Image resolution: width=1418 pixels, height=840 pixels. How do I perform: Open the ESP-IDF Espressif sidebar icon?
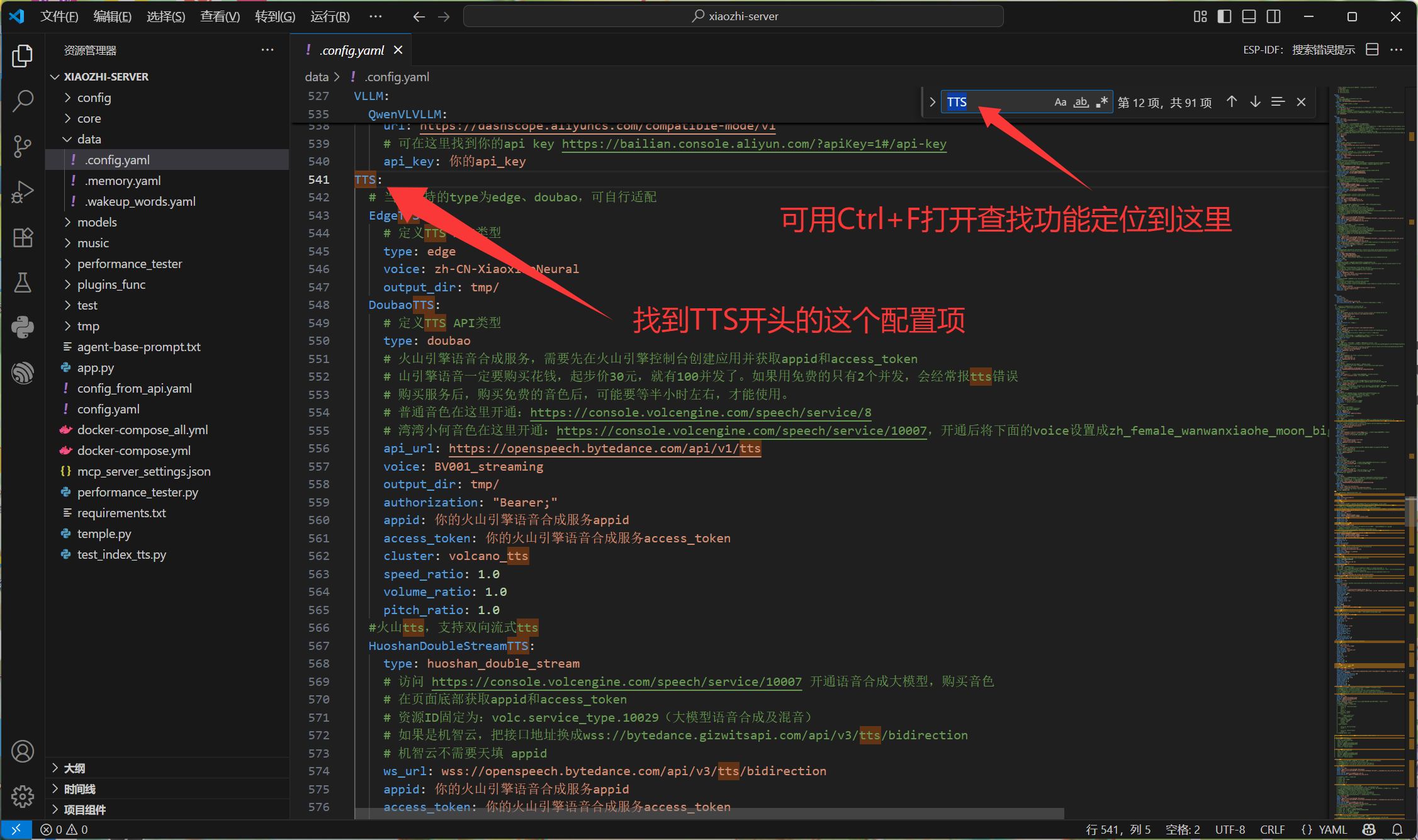pyautogui.click(x=23, y=372)
